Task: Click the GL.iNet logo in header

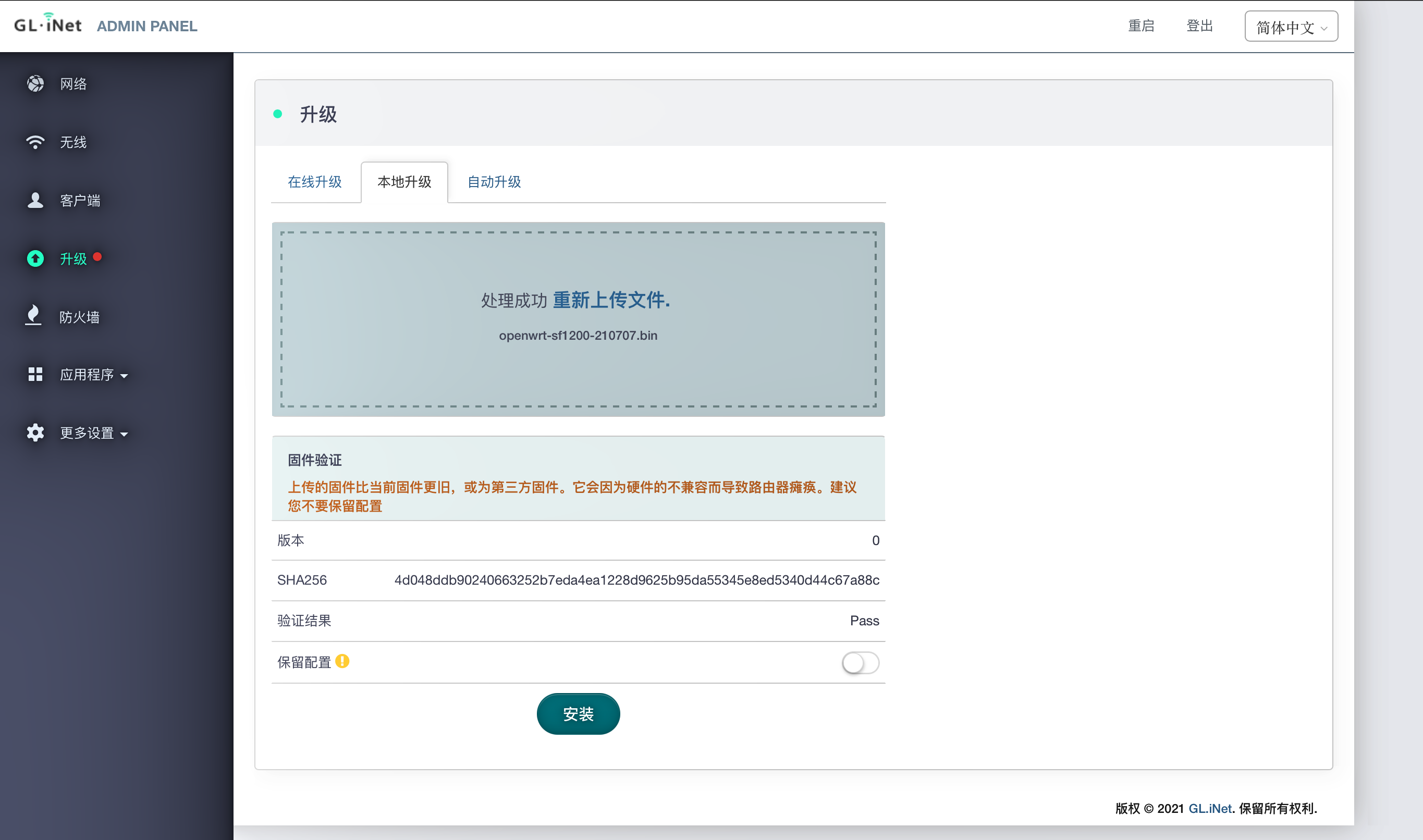Action: pyautogui.click(x=48, y=24)
